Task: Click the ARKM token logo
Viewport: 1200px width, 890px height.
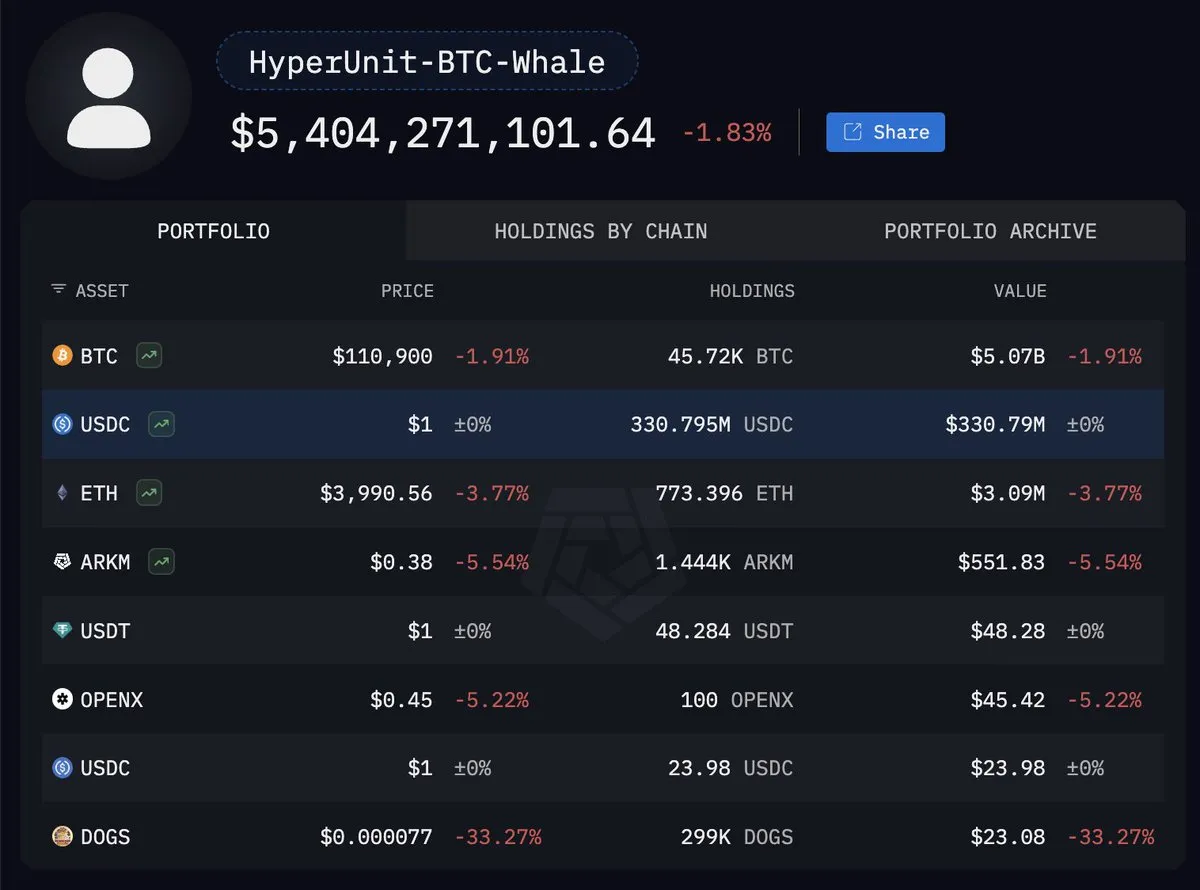Action: (62, 562)
